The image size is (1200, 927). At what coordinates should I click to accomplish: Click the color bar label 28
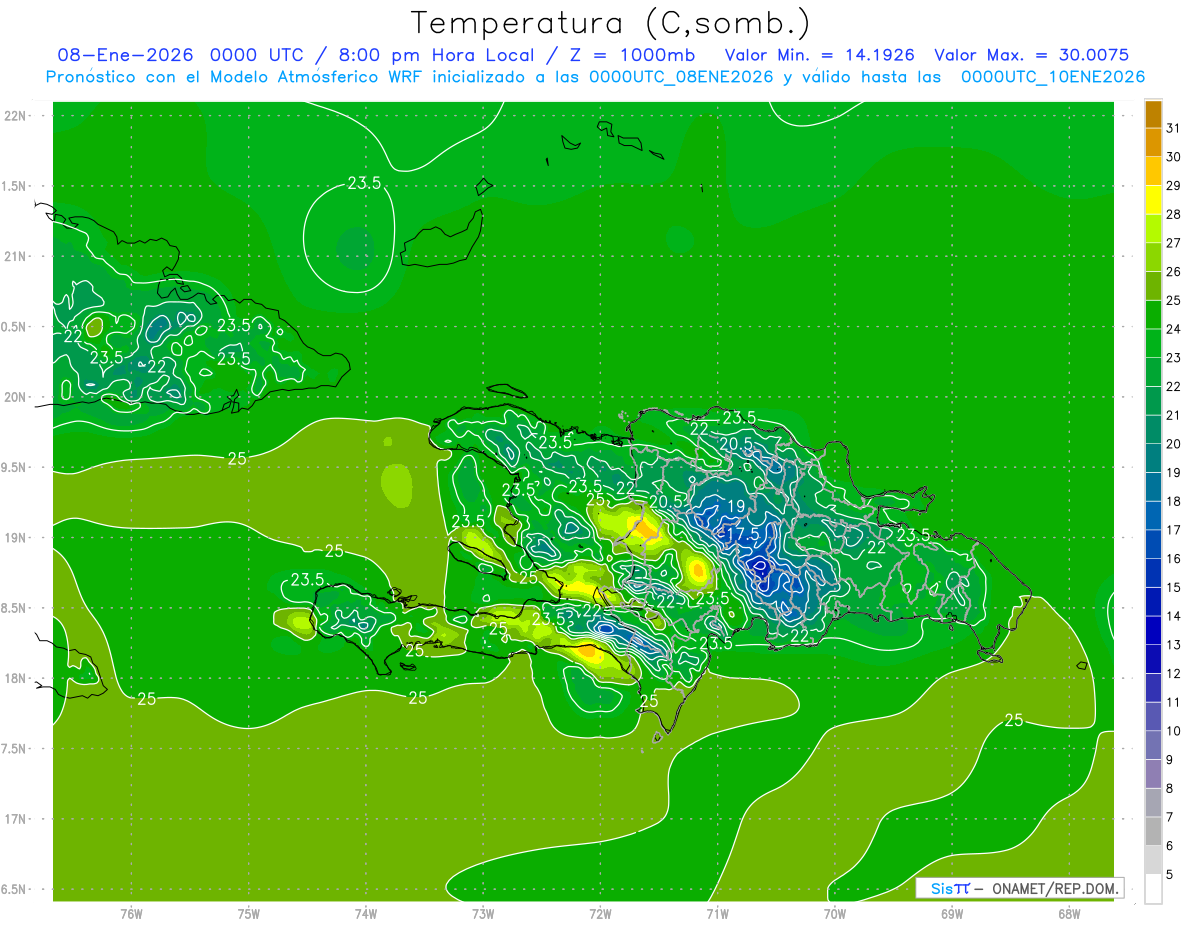(x=1174, y=215)
